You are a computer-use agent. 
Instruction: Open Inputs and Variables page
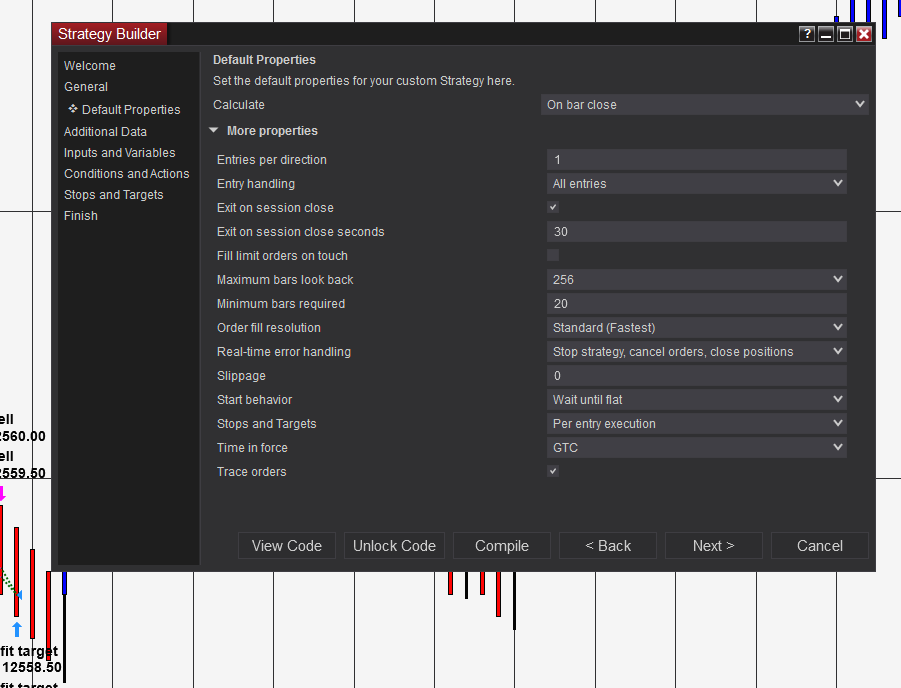(120, 152)
